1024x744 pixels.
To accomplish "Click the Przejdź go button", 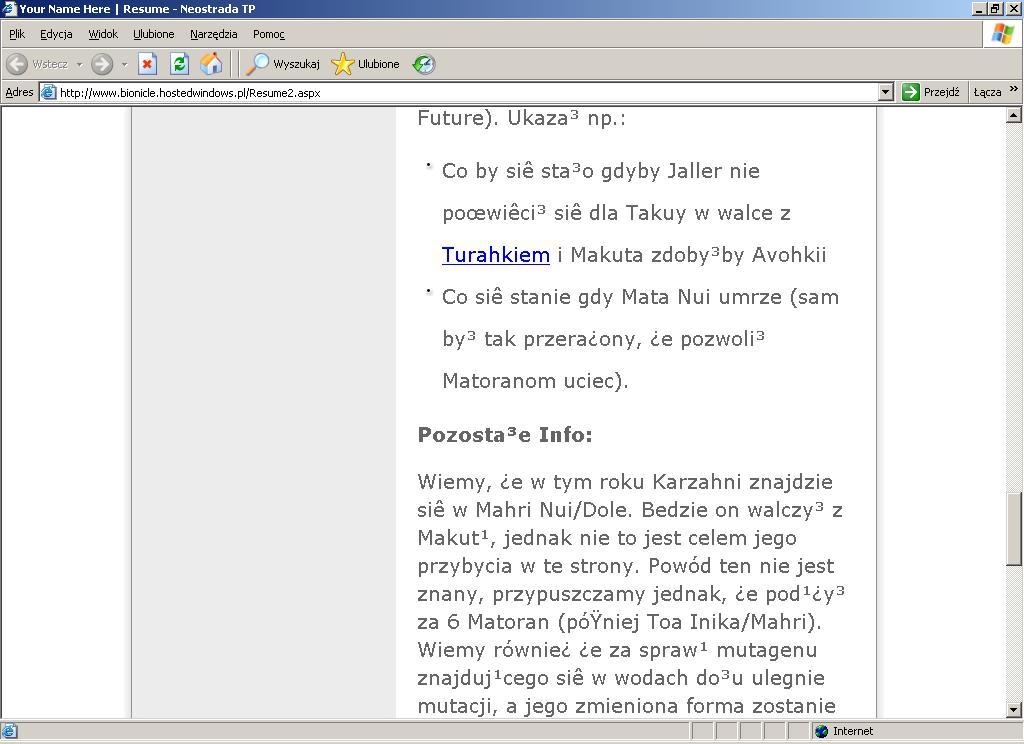I will pyautogui.click(x=931, y=92).
